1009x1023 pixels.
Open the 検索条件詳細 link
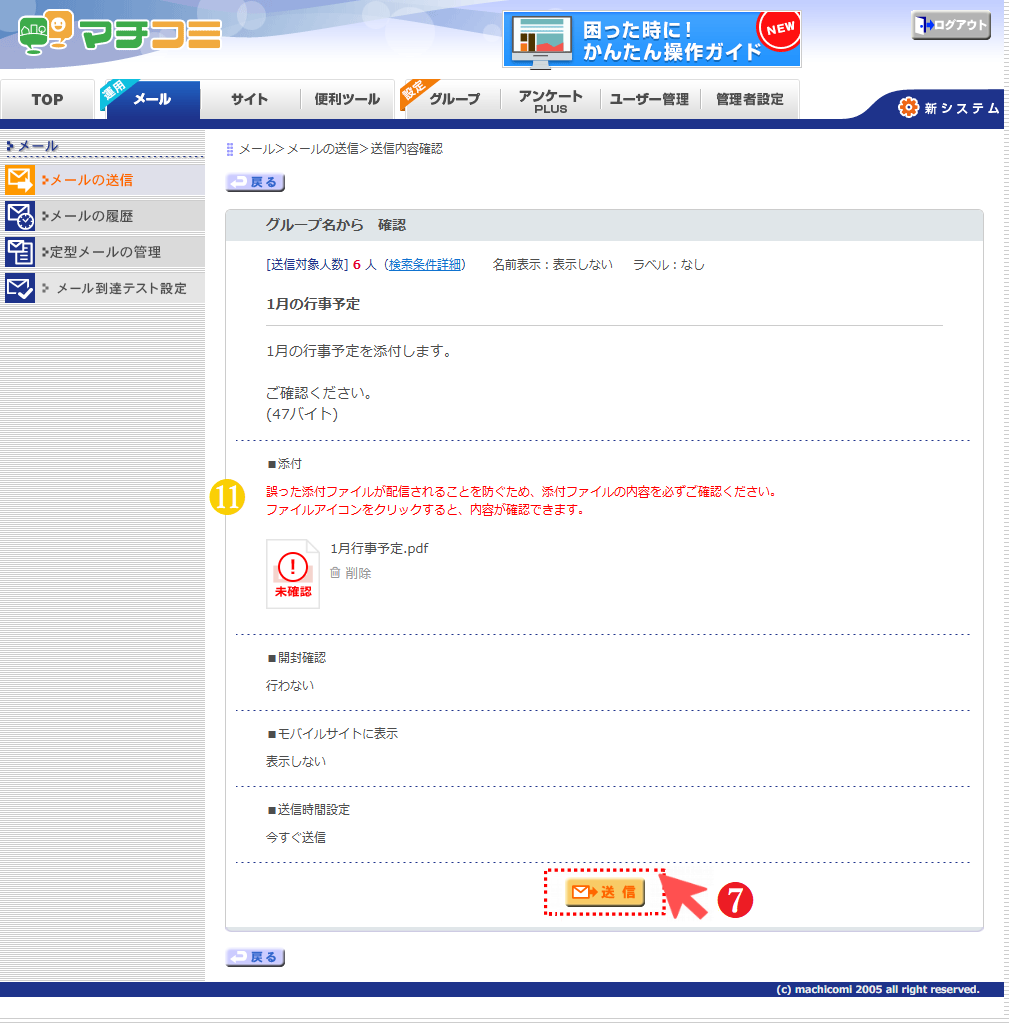pos(425,265)
